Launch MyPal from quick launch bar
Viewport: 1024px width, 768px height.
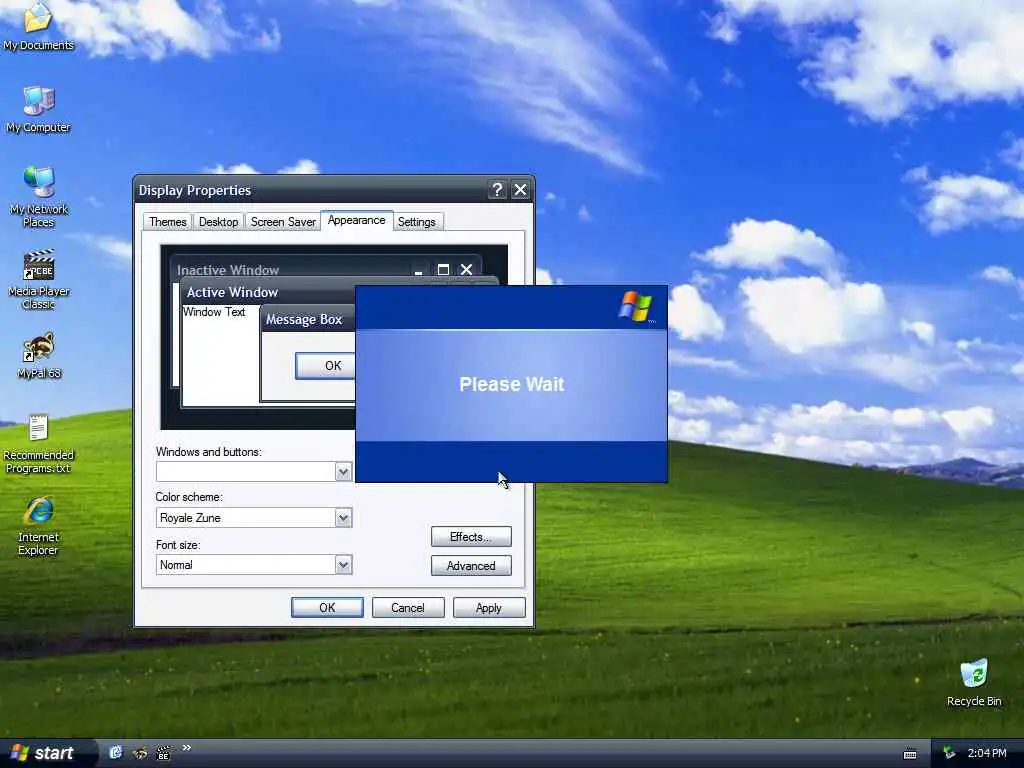coord(140,753)
